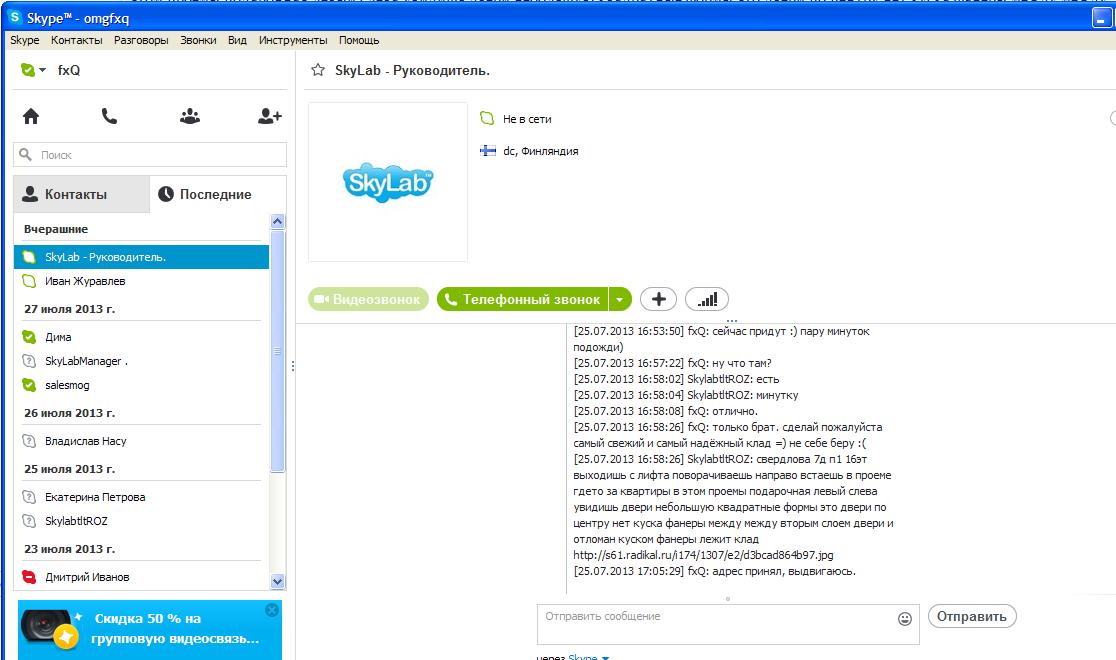Screen dimensions: 1116x660
Task: Click the search field Поиск
Action: coord(150,154)
